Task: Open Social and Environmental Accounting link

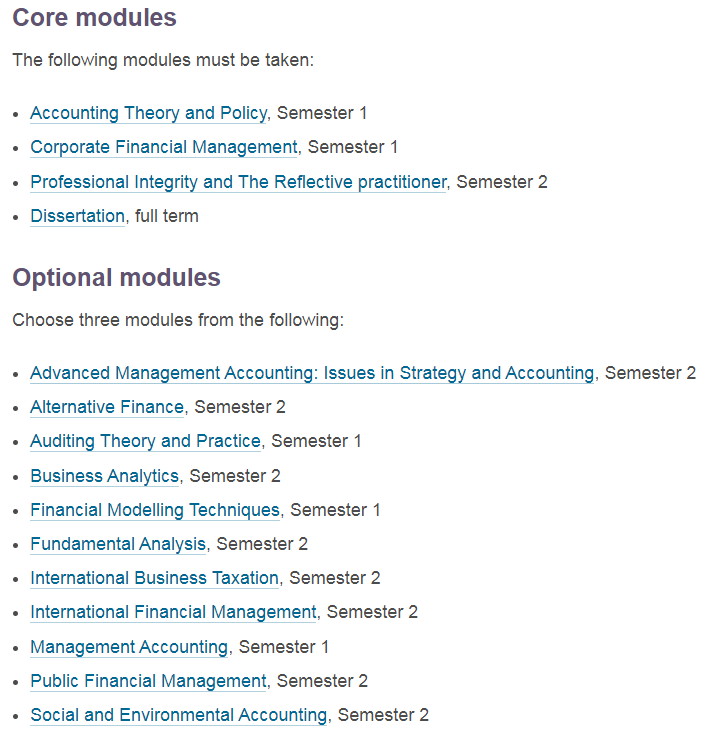Action: (179, 715)
